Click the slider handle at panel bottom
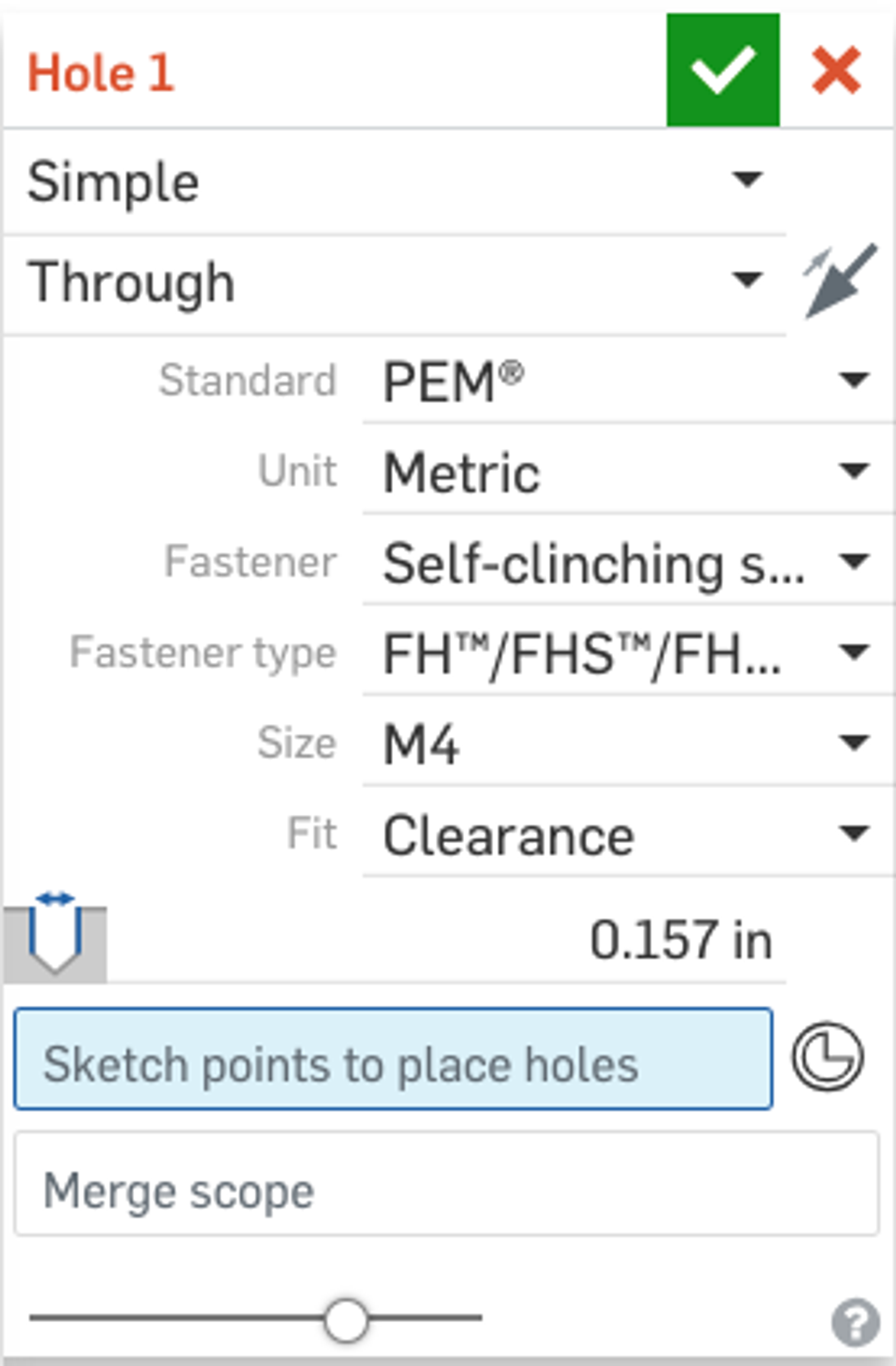Image resolution: width=896 pixels, height=1366 pixels. (346, 1320)
